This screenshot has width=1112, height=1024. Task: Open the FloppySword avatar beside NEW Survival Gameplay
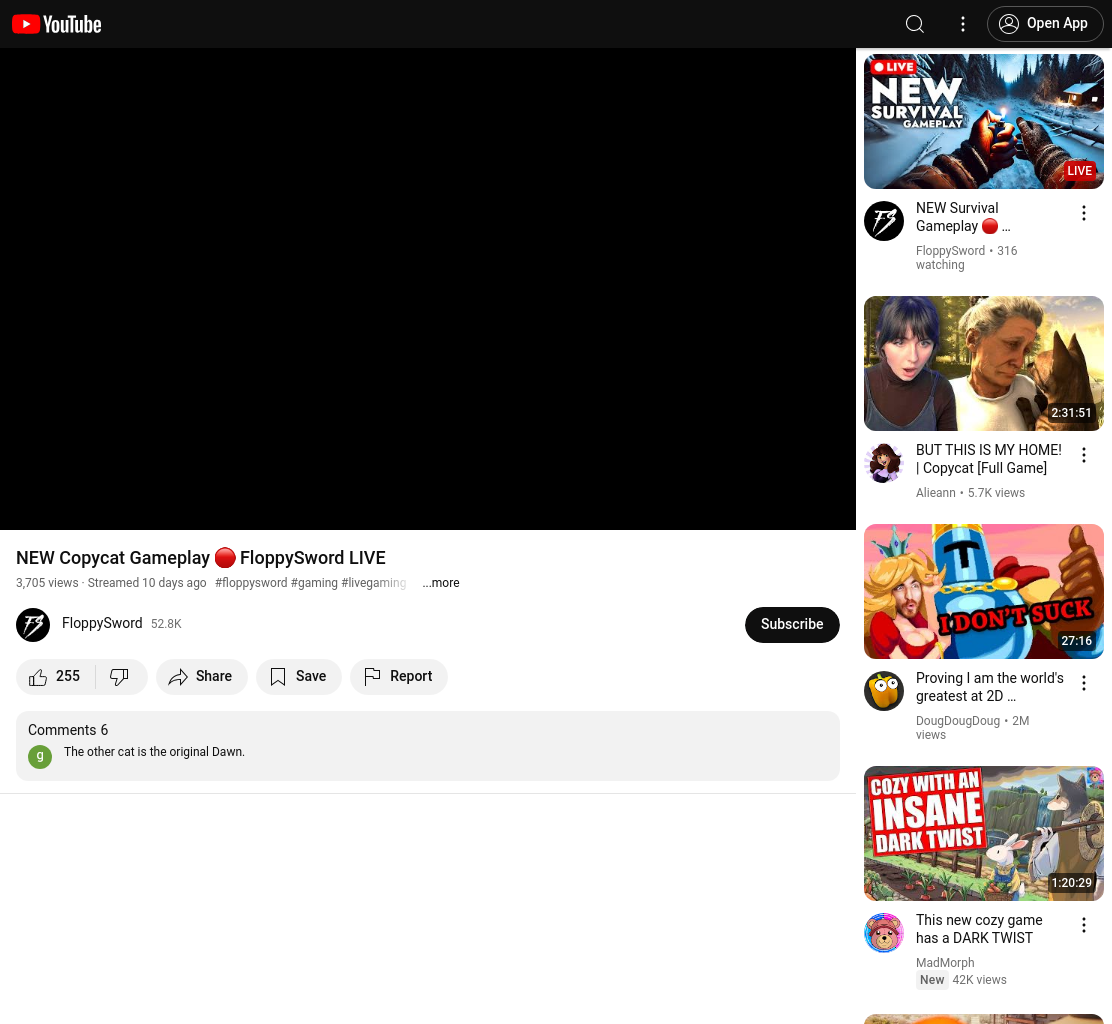point(884,221)
